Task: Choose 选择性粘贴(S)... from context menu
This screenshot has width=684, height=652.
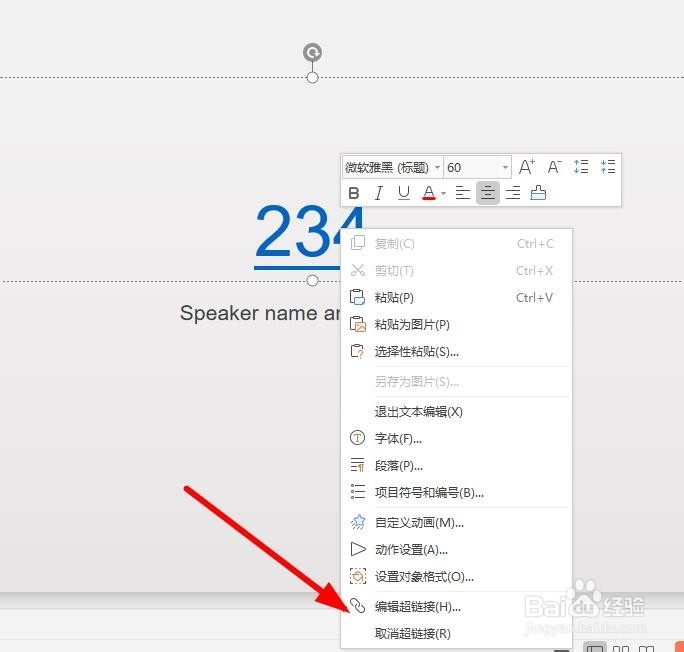Action: [456, 352]
